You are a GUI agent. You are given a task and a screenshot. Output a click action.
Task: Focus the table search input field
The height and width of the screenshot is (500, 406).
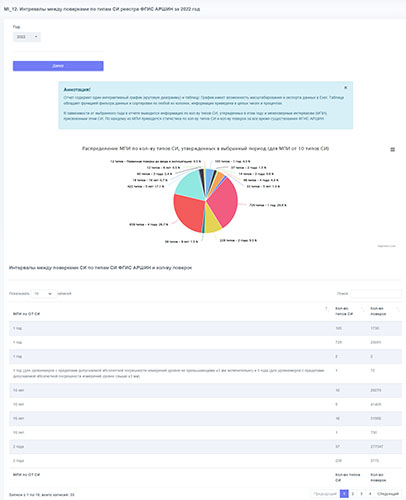tap(376, 294)
